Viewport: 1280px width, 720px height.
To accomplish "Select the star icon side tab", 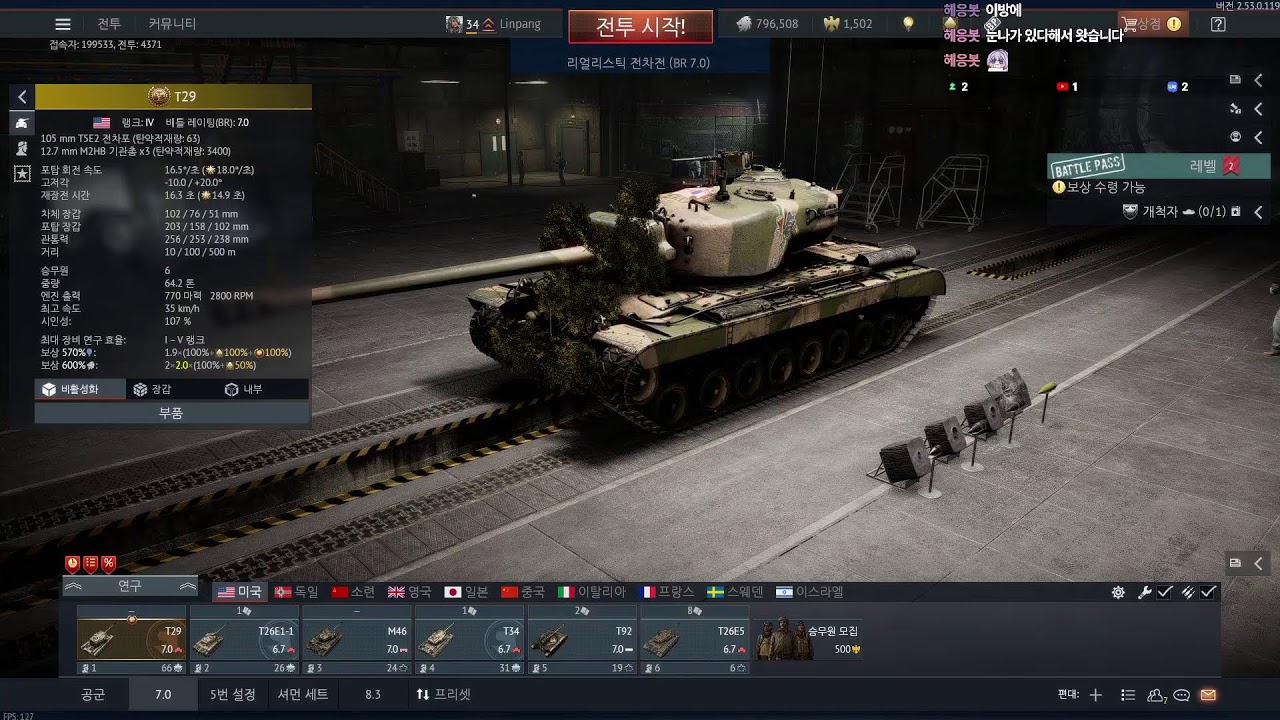I will (22, 173).
